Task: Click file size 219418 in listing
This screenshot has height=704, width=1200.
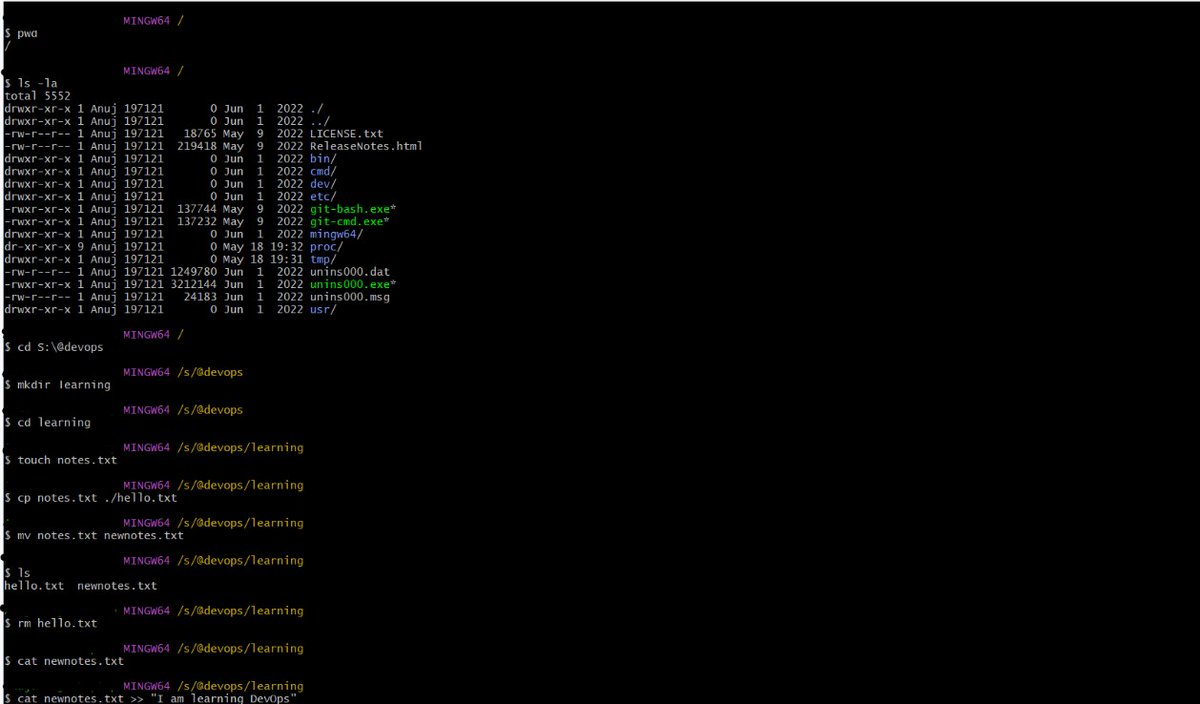Action: (198, 146)
